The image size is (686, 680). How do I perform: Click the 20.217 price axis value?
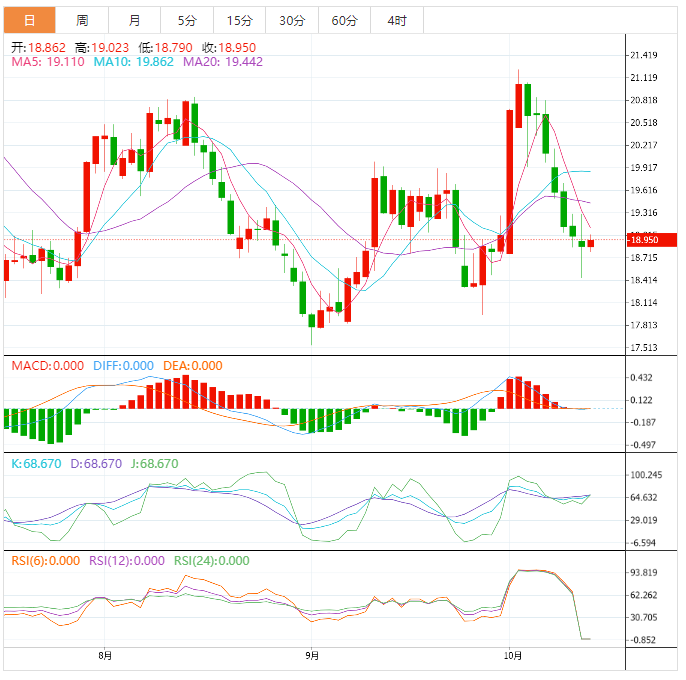pos(644,145)
